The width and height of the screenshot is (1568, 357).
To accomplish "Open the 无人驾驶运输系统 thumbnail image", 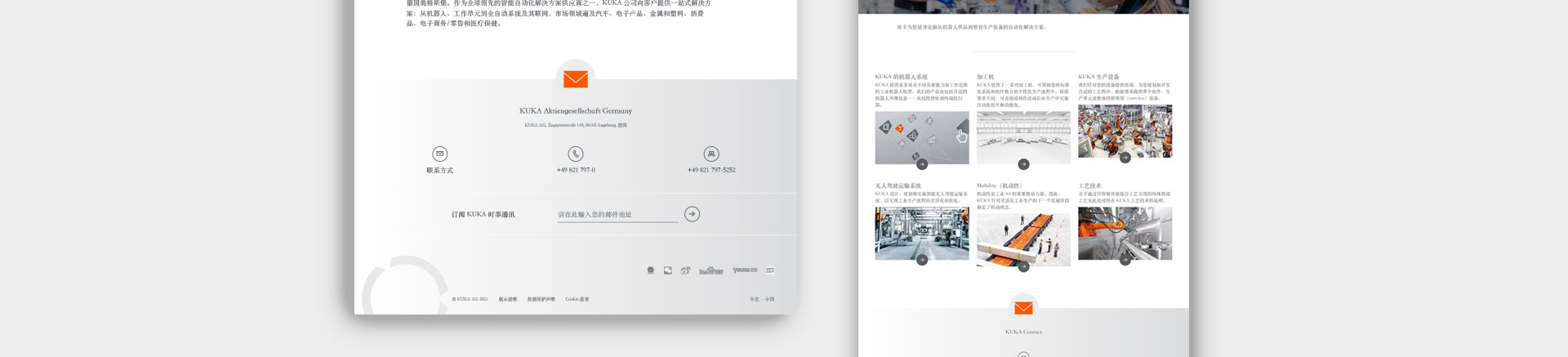I will [922, 232].
